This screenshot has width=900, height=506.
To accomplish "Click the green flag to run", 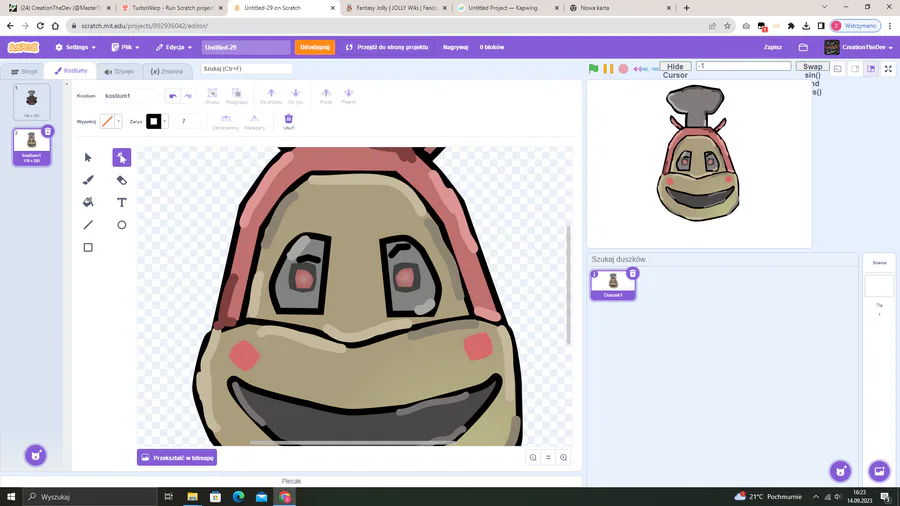I will pyautogui.click(x=593, y=69).
